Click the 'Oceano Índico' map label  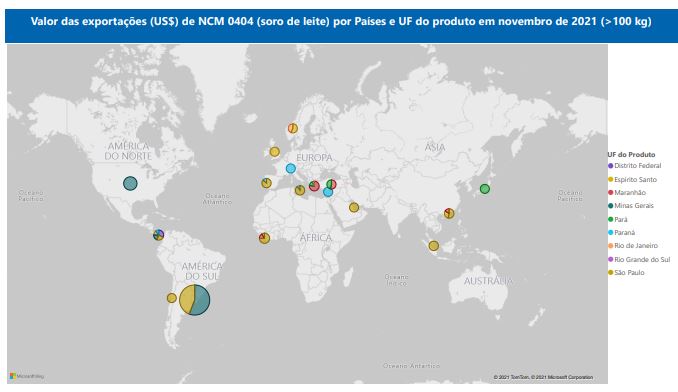(x=397, y=280)
